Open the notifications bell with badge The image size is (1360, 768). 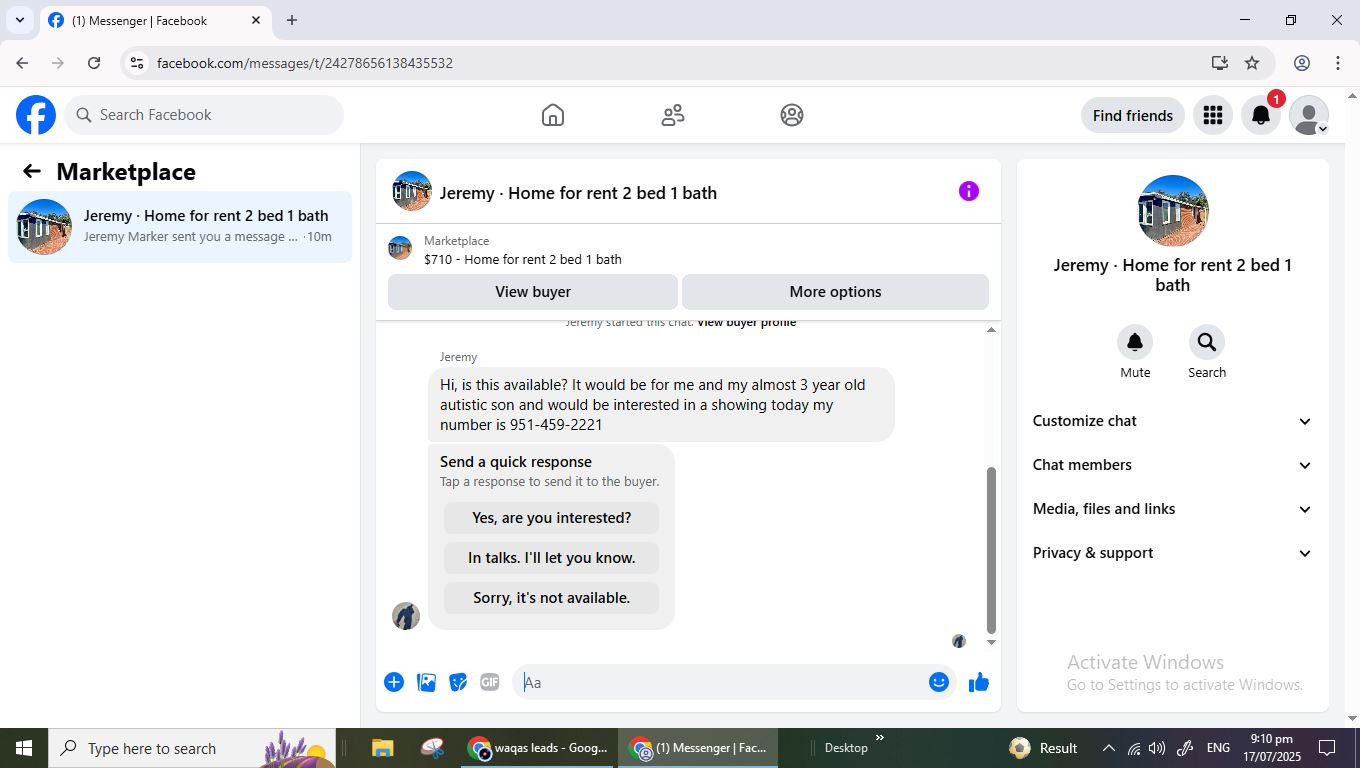click(1261, 115)
